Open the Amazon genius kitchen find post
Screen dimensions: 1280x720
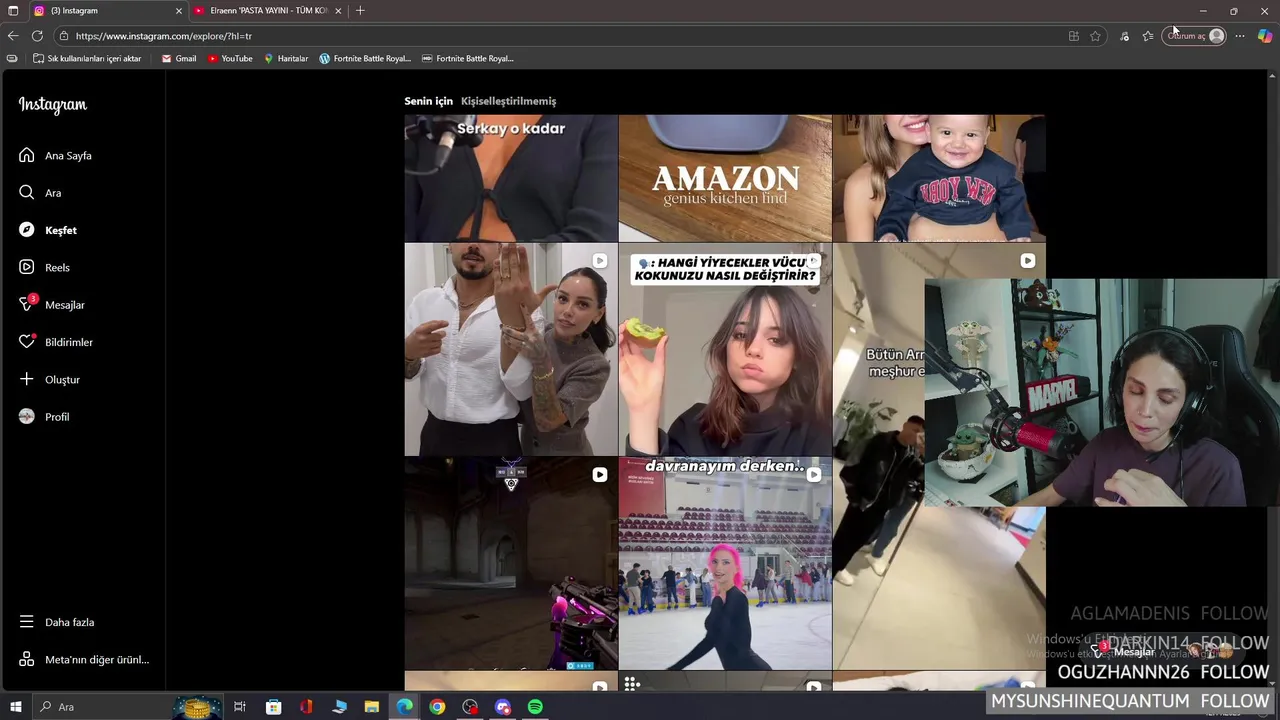tap(725, 178)
